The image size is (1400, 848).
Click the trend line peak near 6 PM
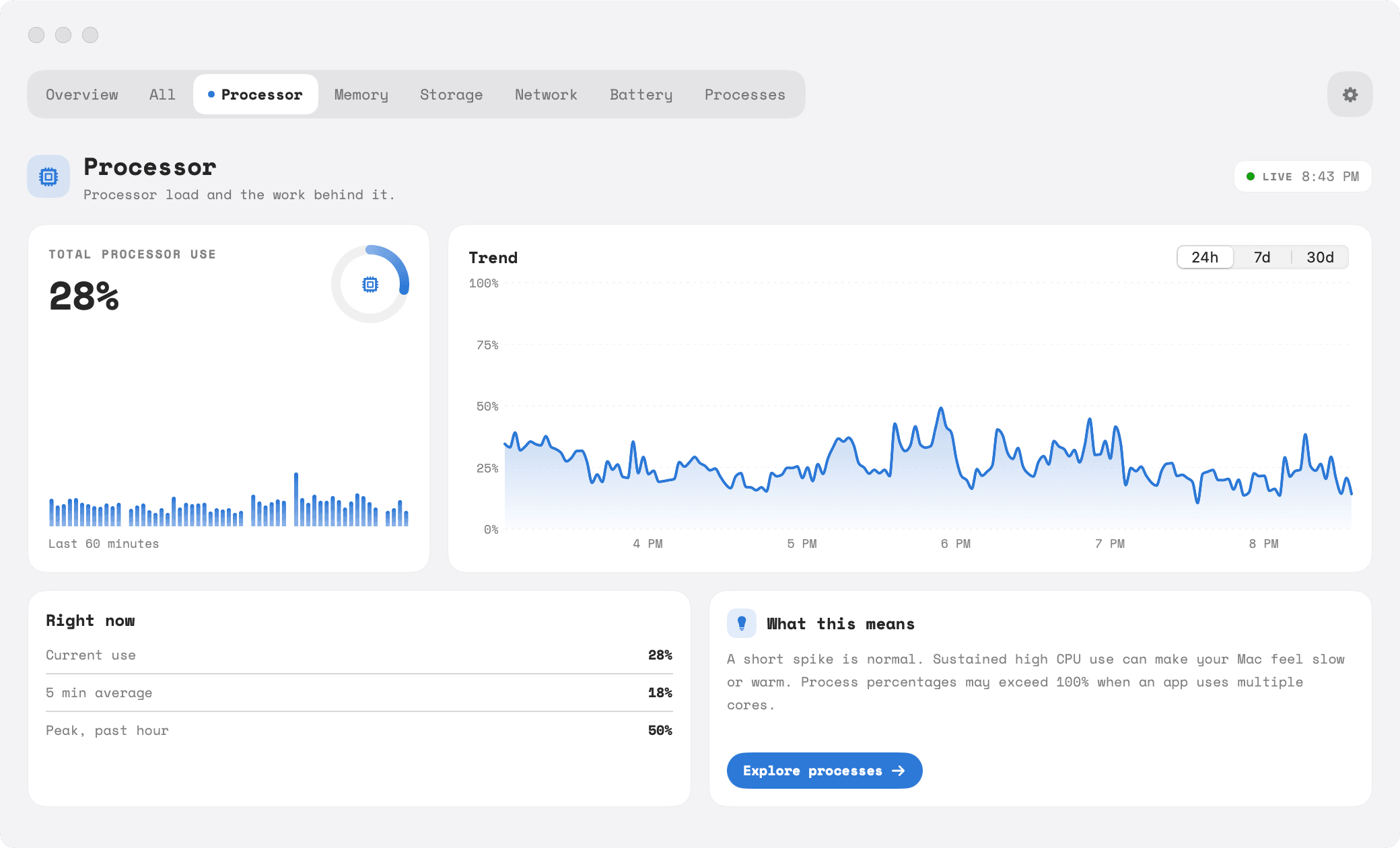[x=941, y=409]
